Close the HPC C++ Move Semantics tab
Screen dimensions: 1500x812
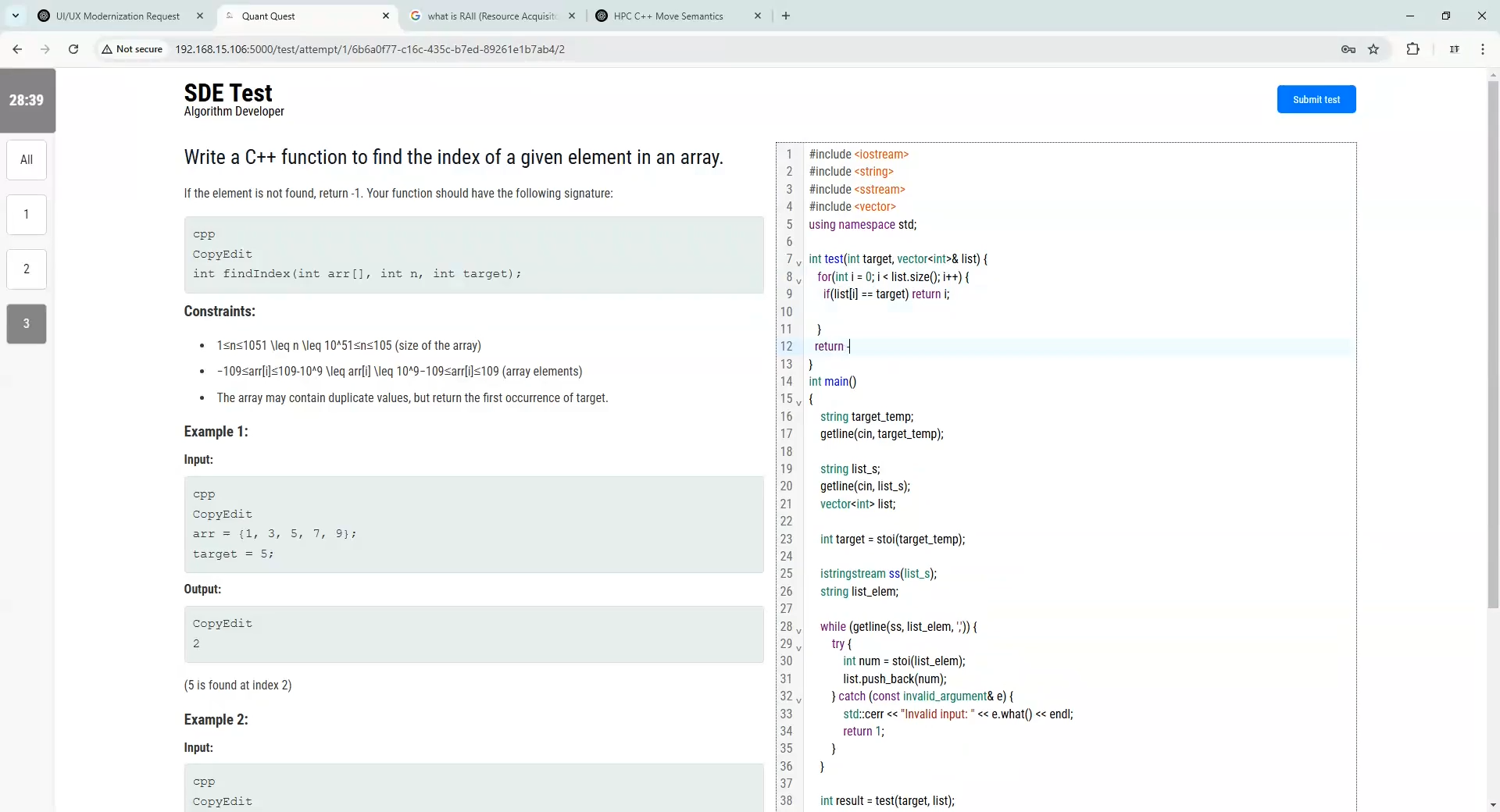[x=758, y=16]
